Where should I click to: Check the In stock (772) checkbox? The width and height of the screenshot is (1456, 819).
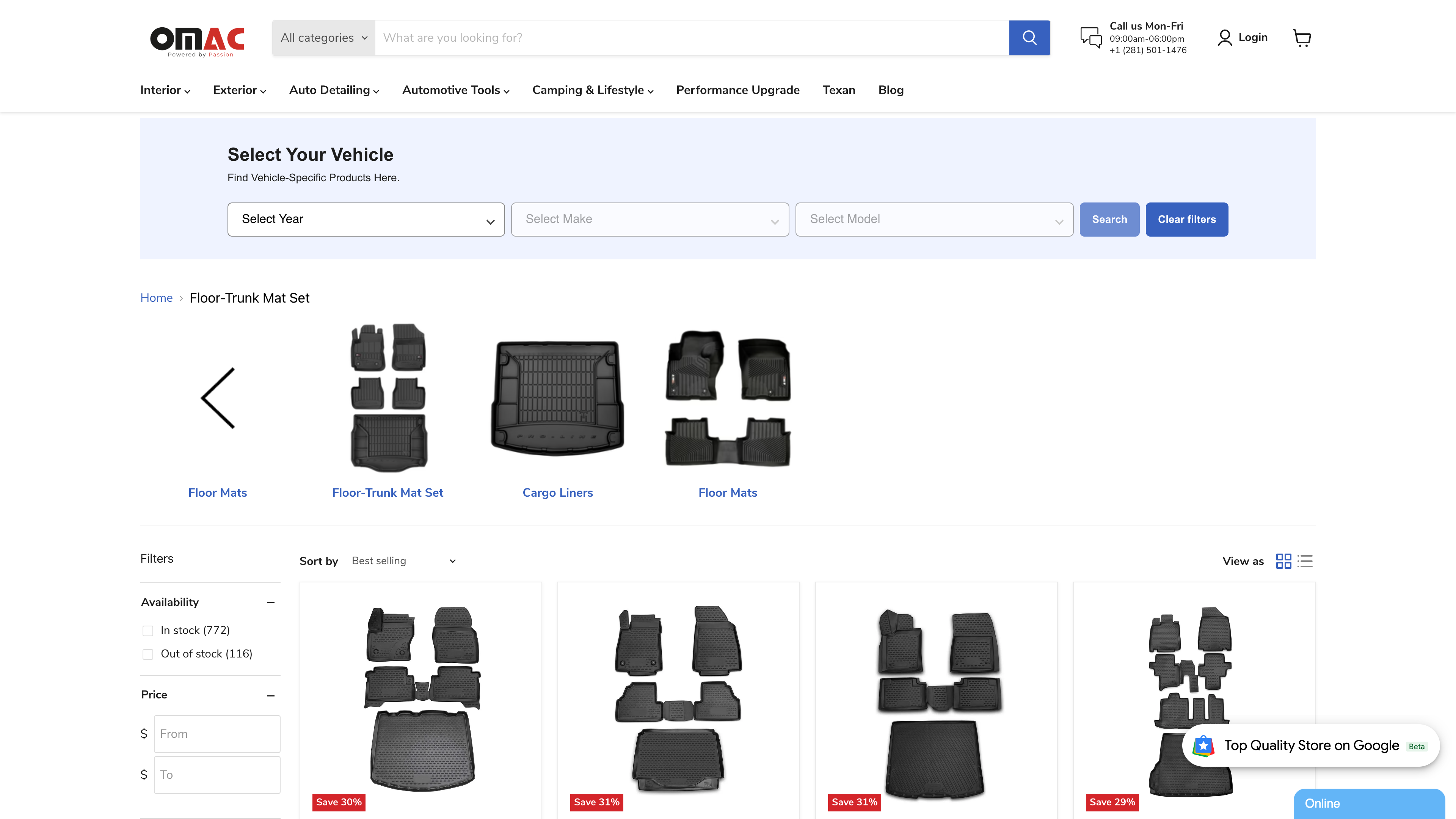click(x=147, y=630)
